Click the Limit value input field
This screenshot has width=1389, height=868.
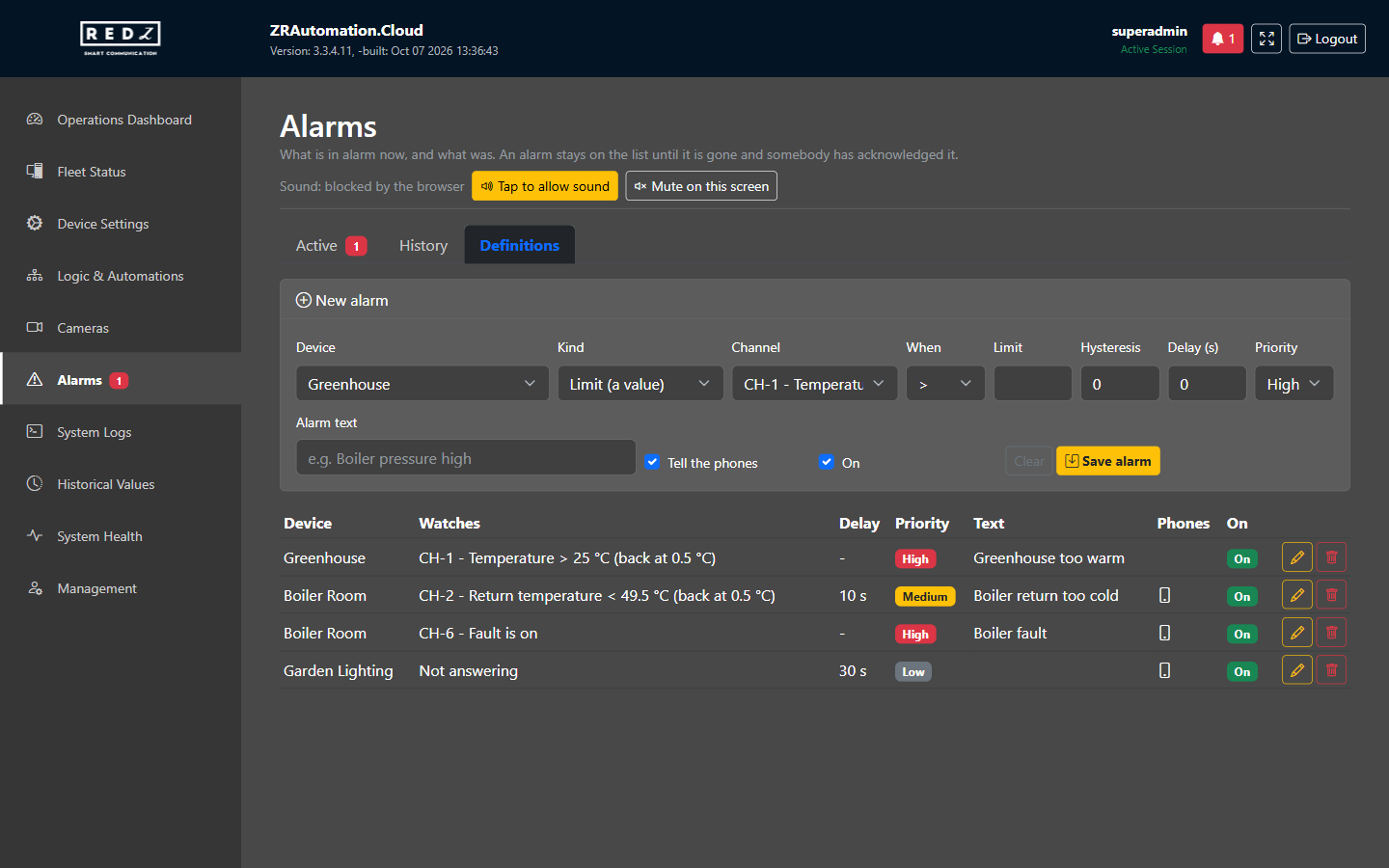point(1033,384)
